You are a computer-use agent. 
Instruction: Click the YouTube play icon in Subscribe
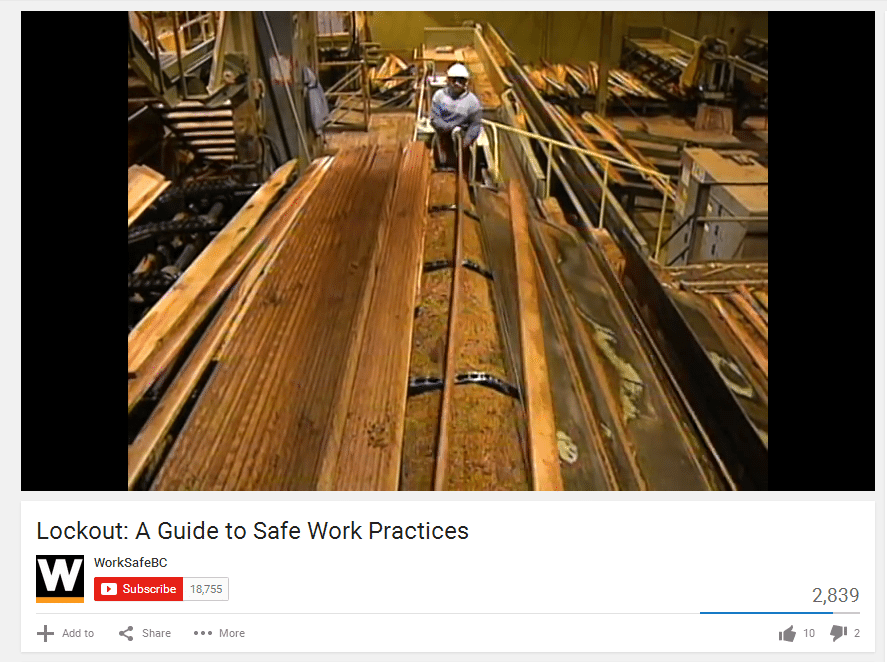109,589
